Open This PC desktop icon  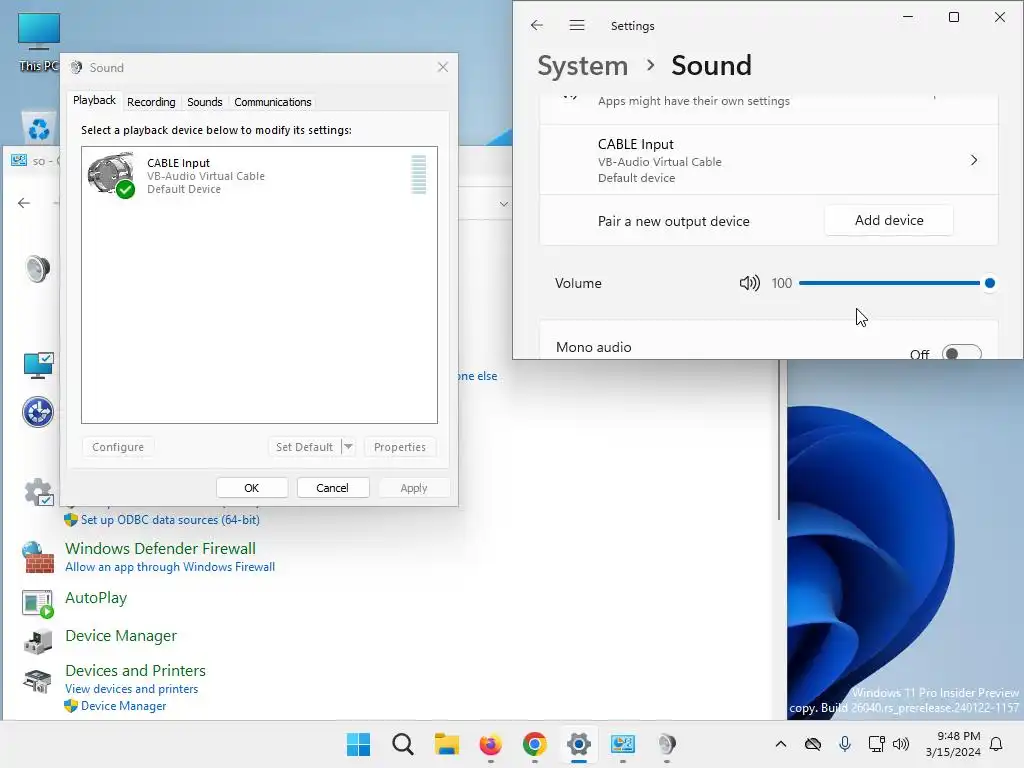click(39, 42)
